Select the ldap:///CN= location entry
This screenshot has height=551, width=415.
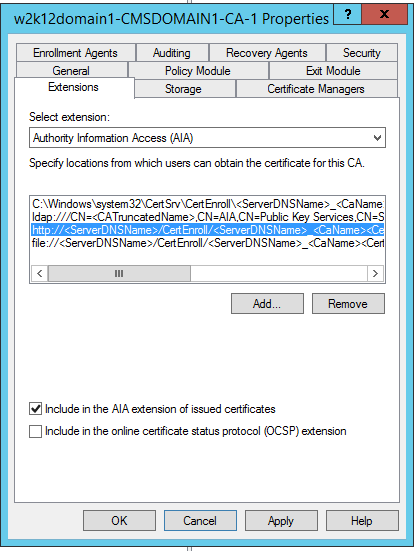(208, 217)
